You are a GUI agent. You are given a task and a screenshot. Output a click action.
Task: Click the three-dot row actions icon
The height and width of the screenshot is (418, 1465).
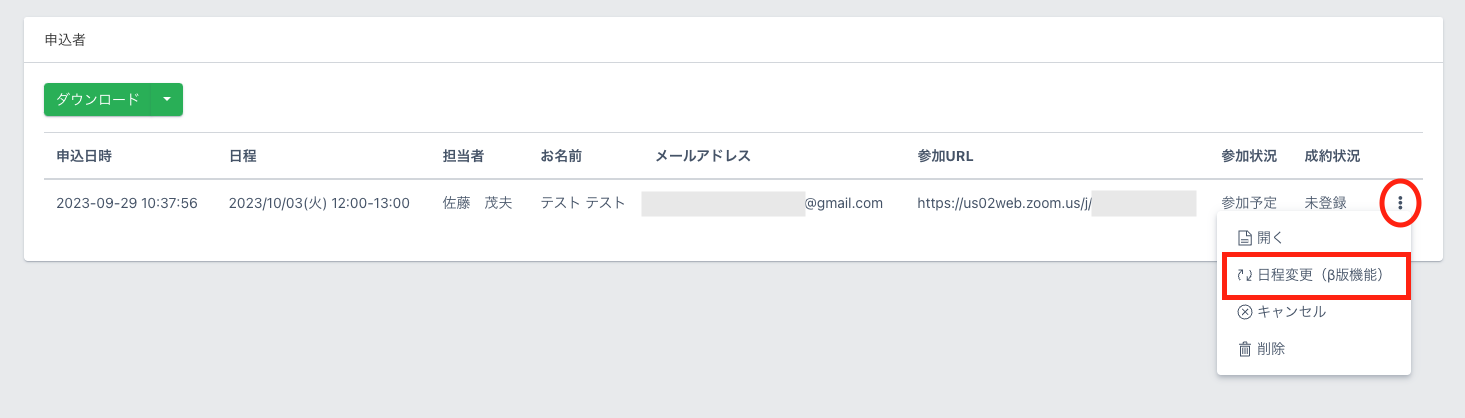[x=1400, y=204]
